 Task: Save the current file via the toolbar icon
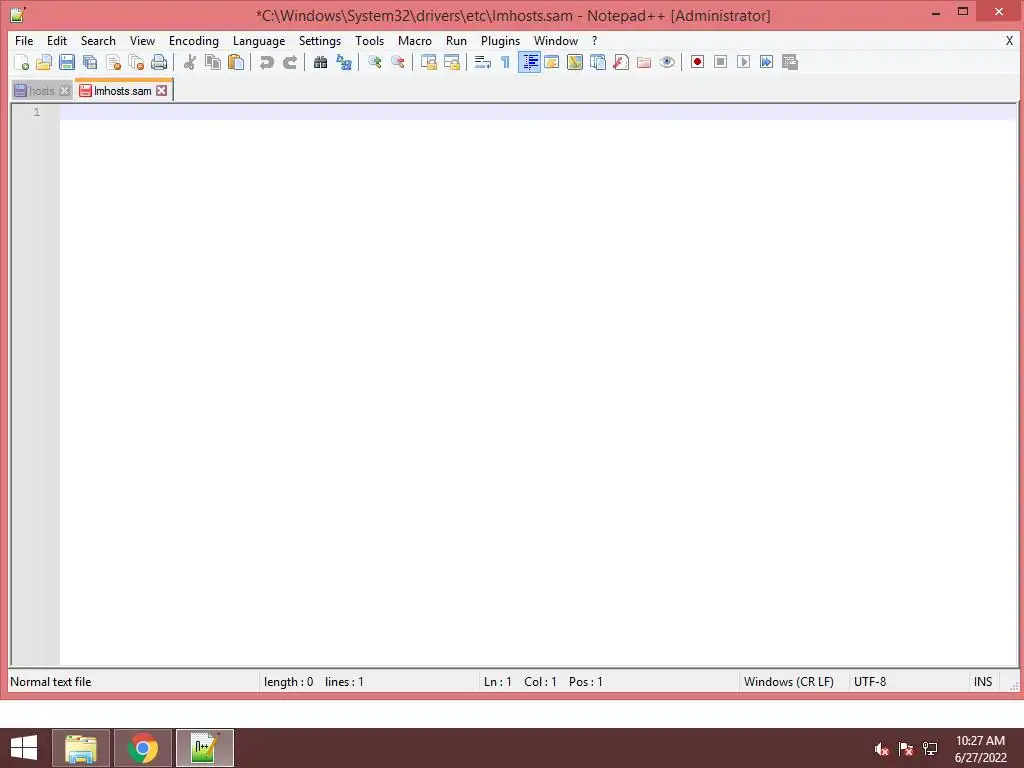click(x=67, y=62)
